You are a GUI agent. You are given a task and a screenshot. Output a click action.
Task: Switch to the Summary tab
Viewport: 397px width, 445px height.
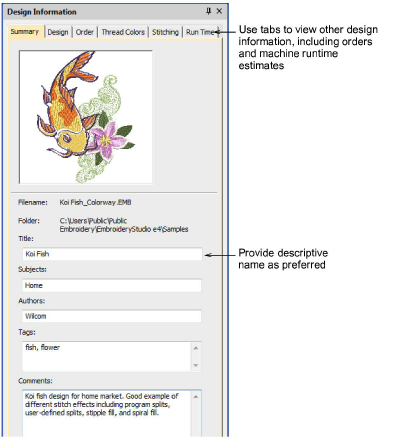click(25, 32)
